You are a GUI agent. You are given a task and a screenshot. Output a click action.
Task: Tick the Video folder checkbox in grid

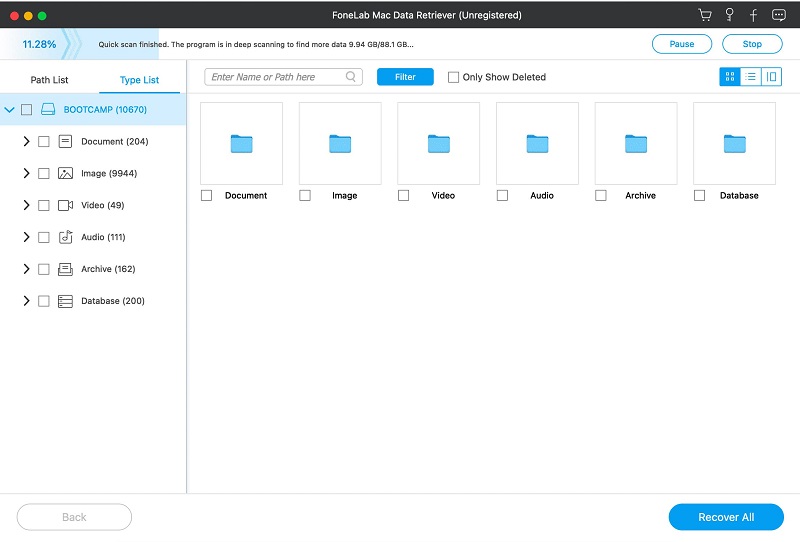click(x=404, y=195)
